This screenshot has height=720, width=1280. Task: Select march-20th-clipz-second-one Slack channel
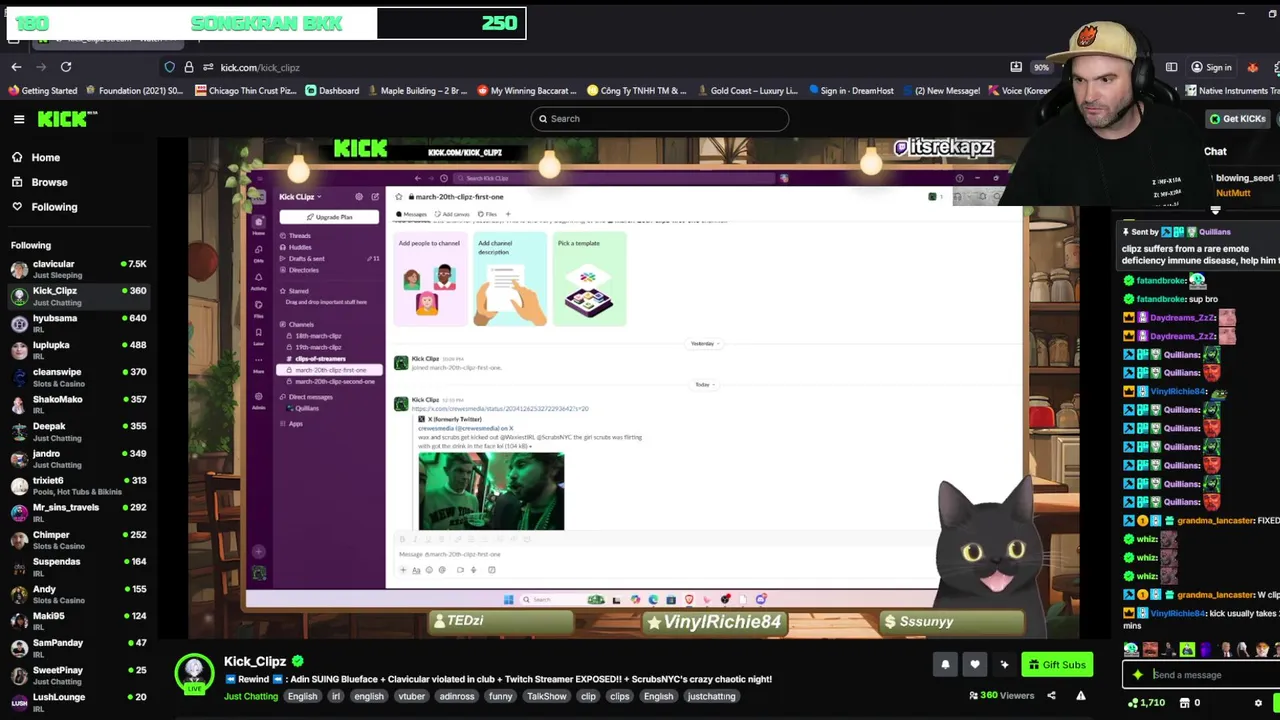pos(334,382)
